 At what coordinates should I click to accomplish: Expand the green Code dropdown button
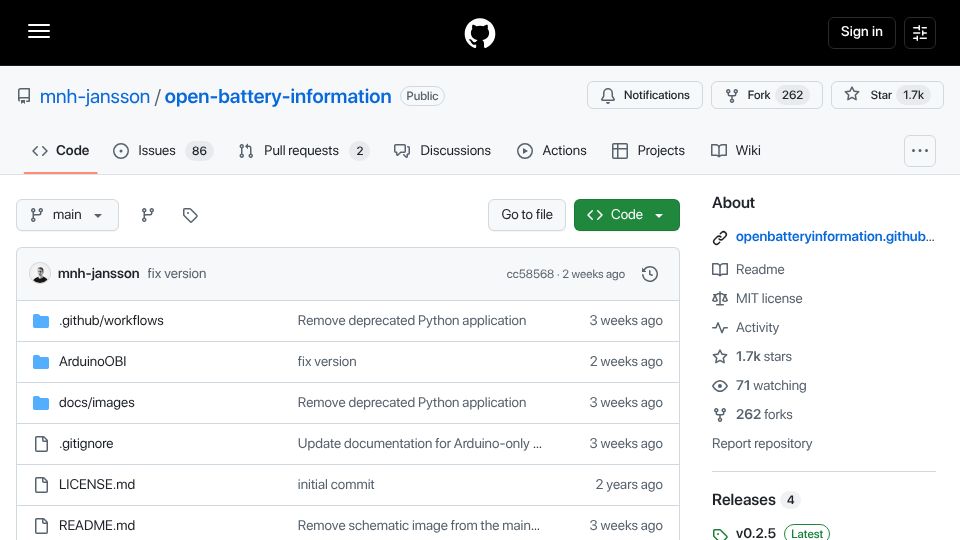pyautogui.click(x=626, y=215)
